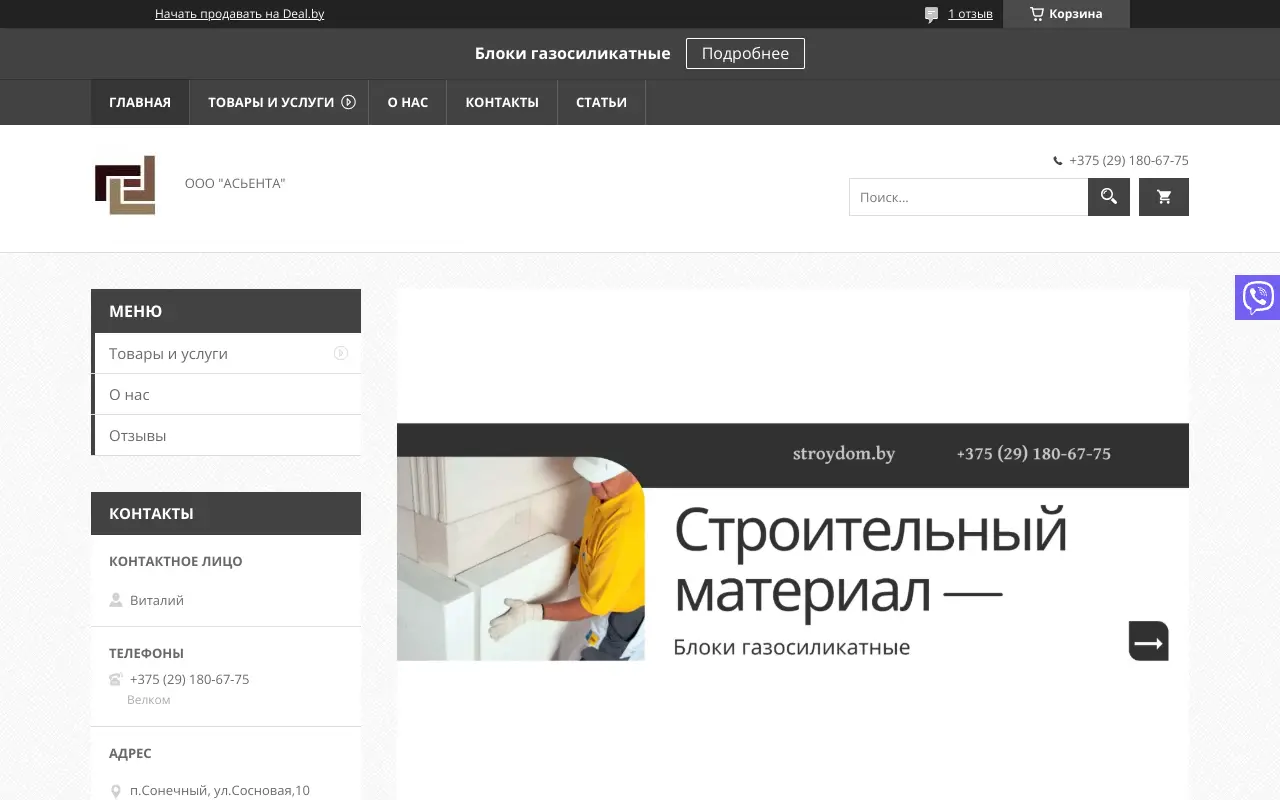Open the cart via the header cart icon
This screenshot has width=1280, height=800.
tap(1163, 197)
